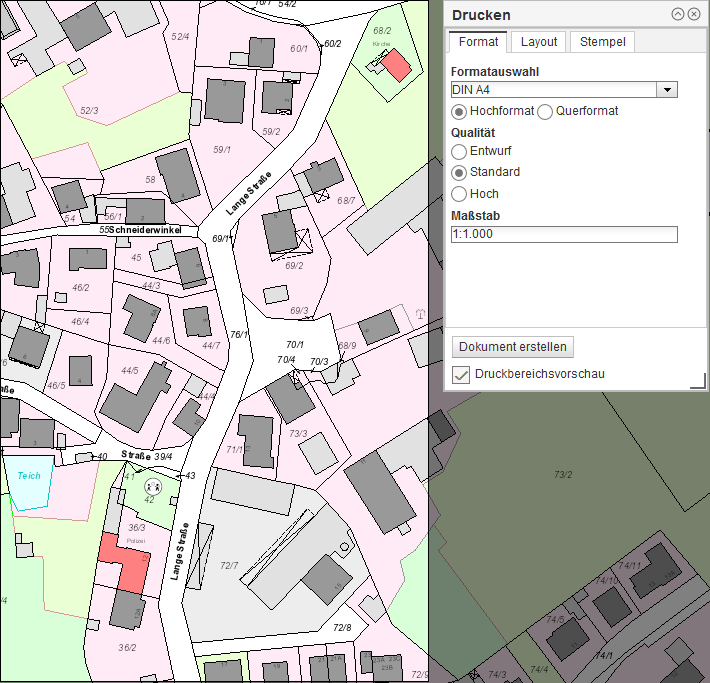Click the blue Teich pond area
This screenshot has width=710, height=683.
point(29,485)
